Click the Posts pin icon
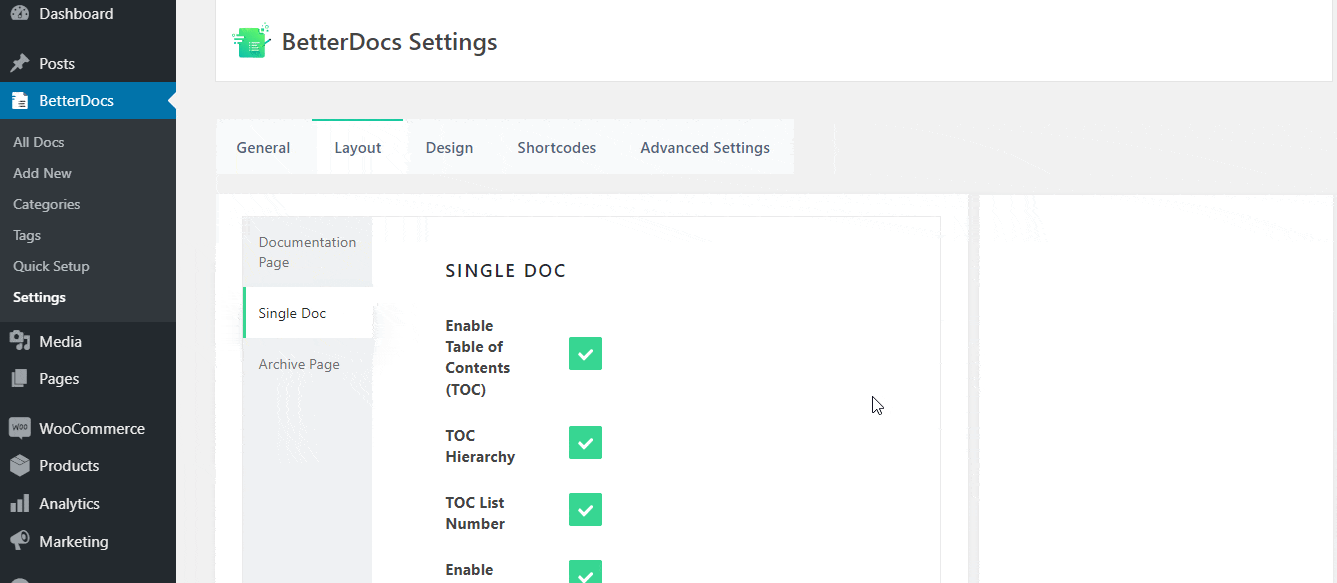 (x=19, y=63)
